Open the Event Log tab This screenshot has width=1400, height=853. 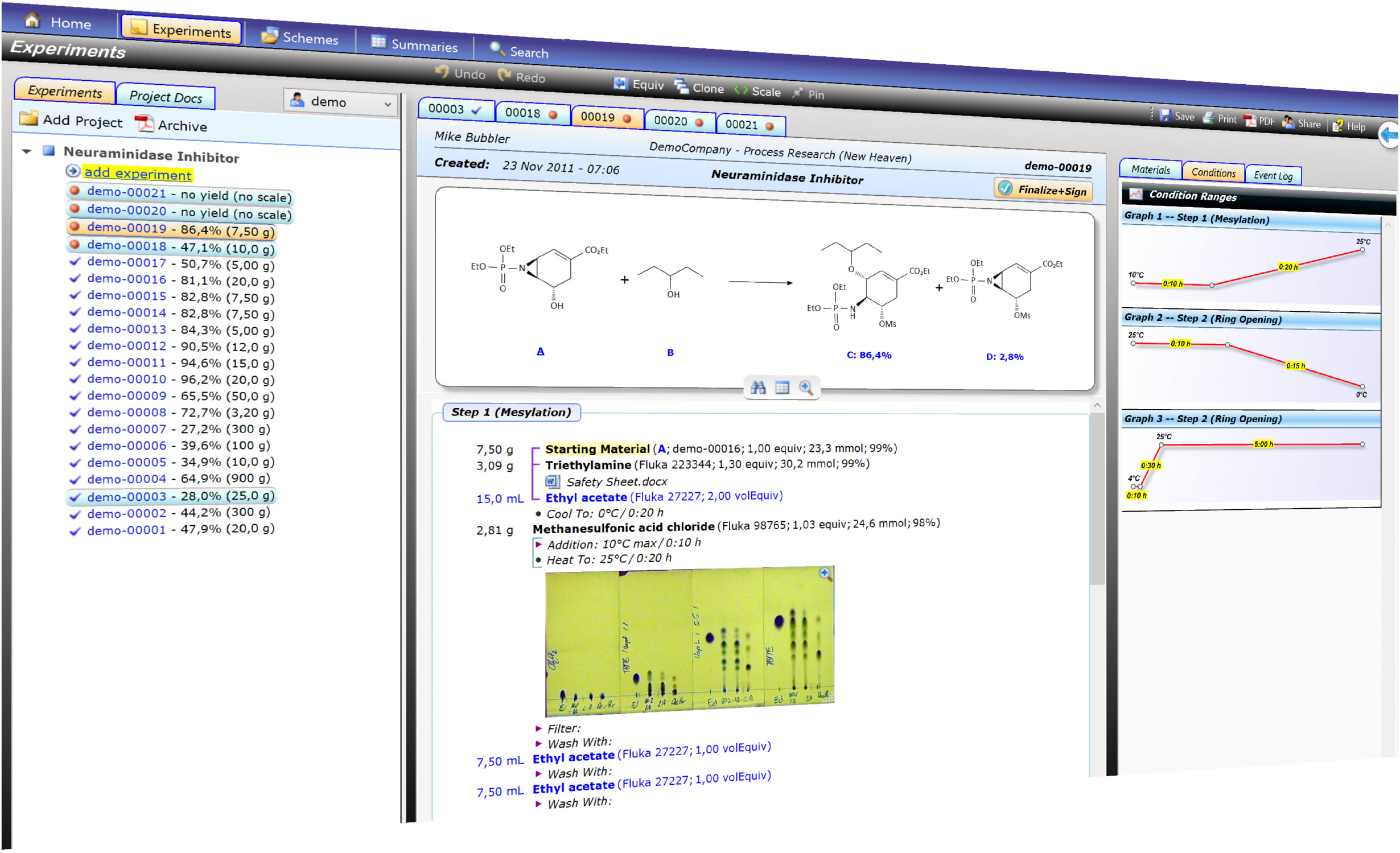coord(1274,176)
